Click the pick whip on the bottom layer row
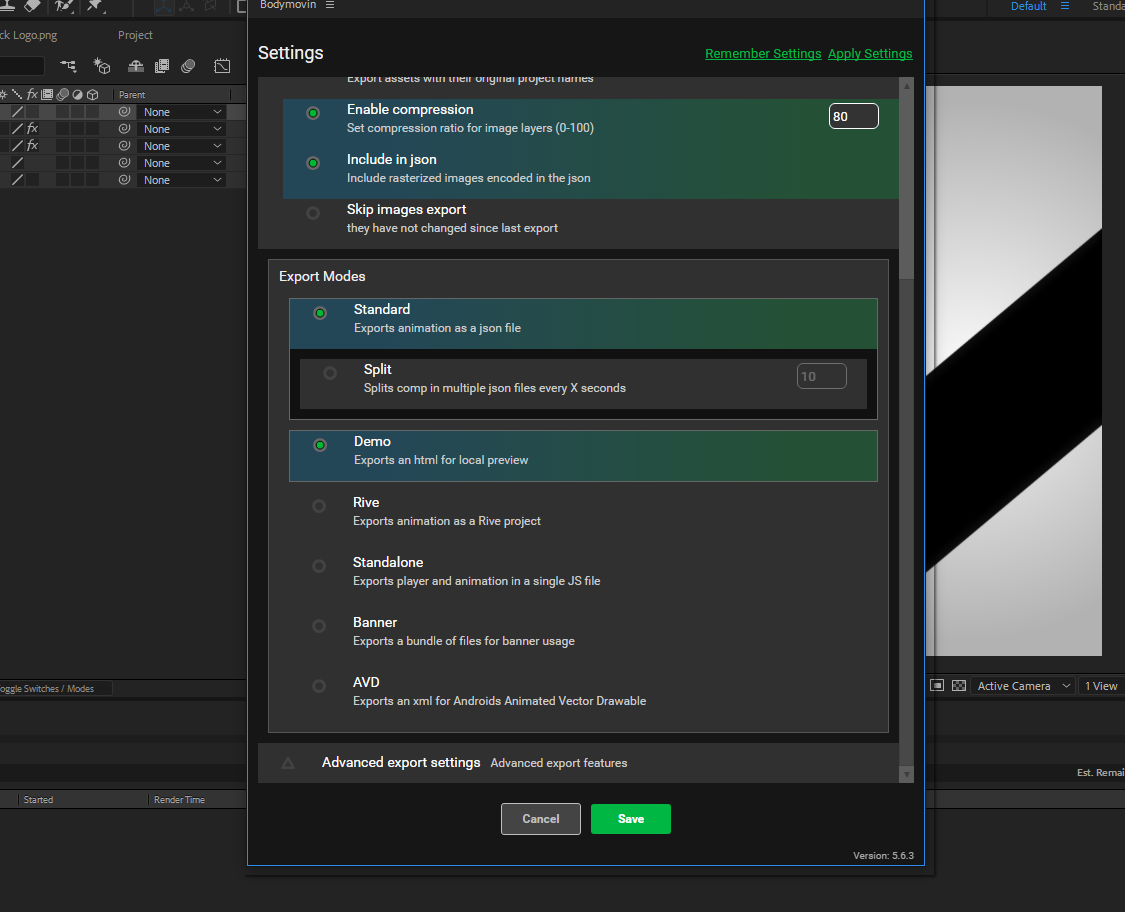1125x912 pixels. (124, 179)
